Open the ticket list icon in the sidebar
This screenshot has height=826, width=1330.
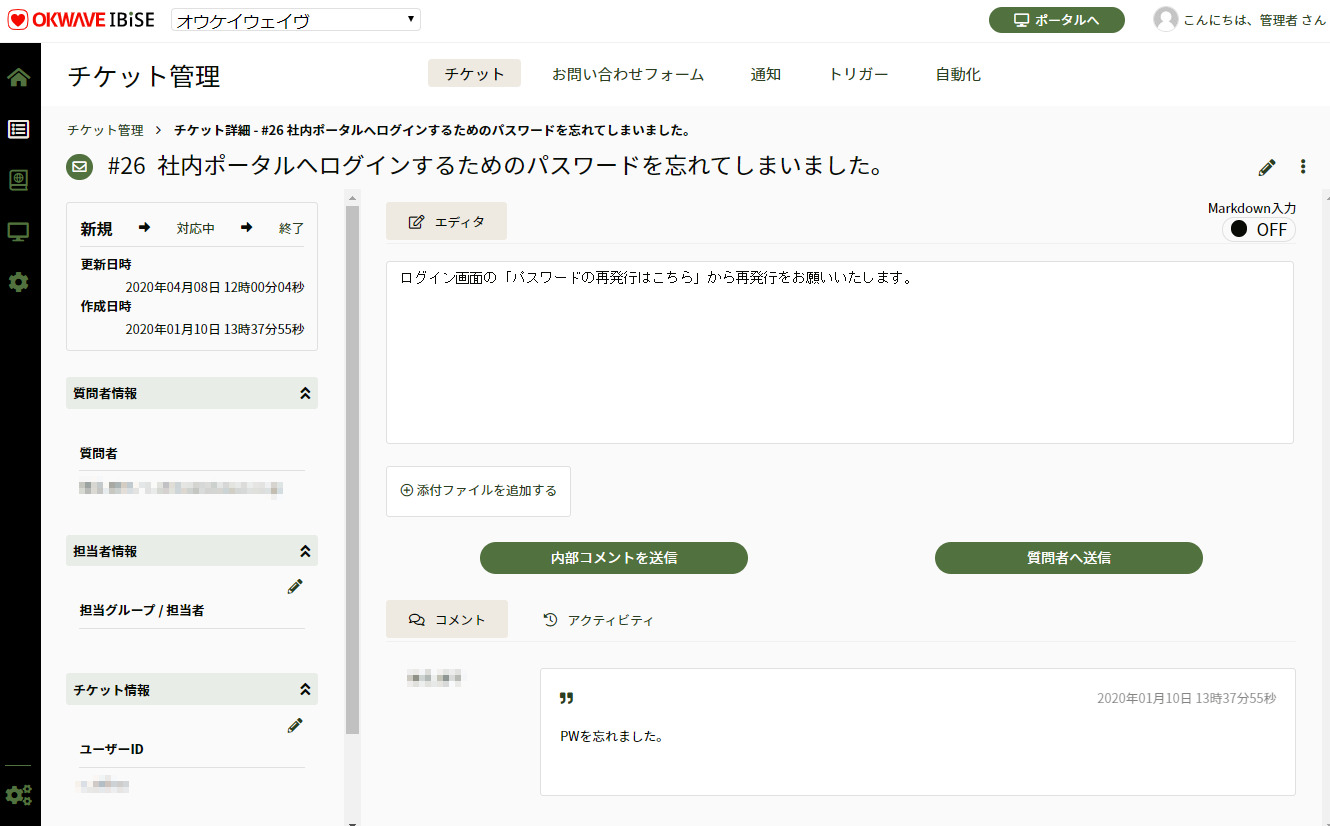18,129
